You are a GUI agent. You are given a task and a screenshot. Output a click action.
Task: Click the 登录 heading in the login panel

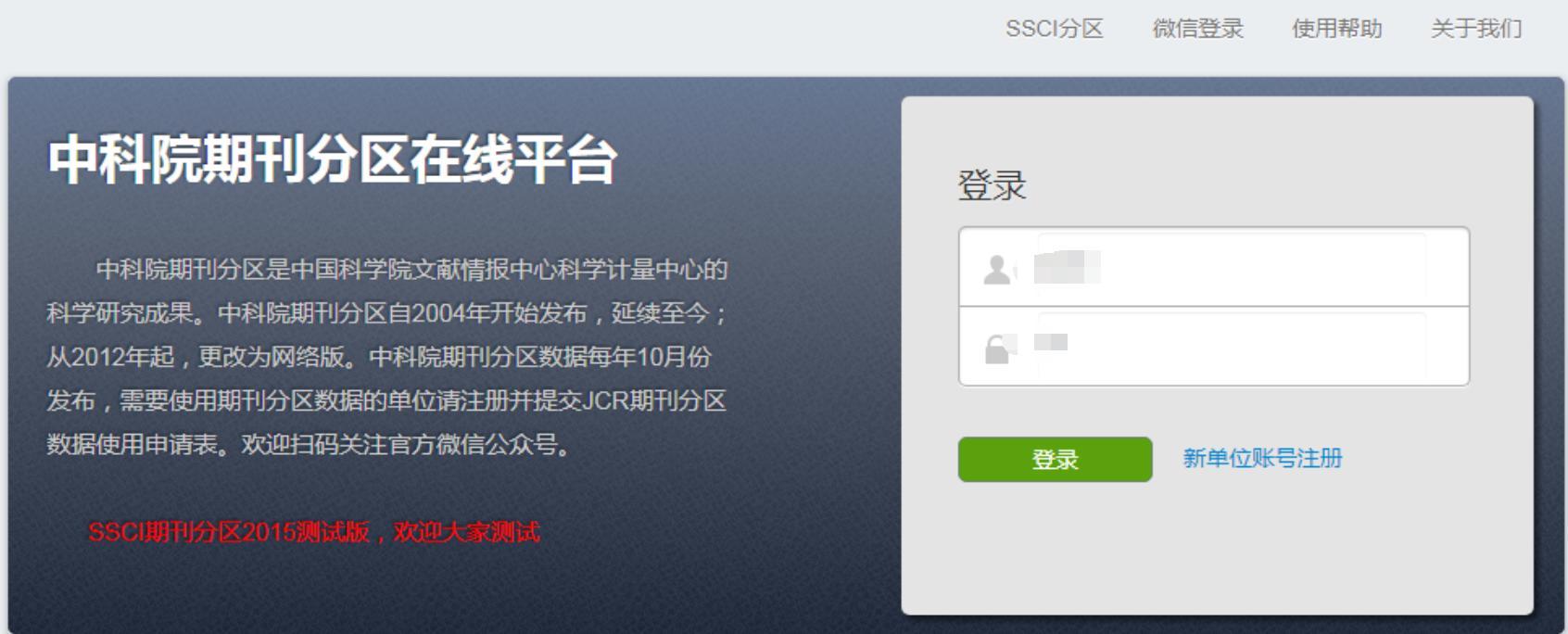[992, 184]
